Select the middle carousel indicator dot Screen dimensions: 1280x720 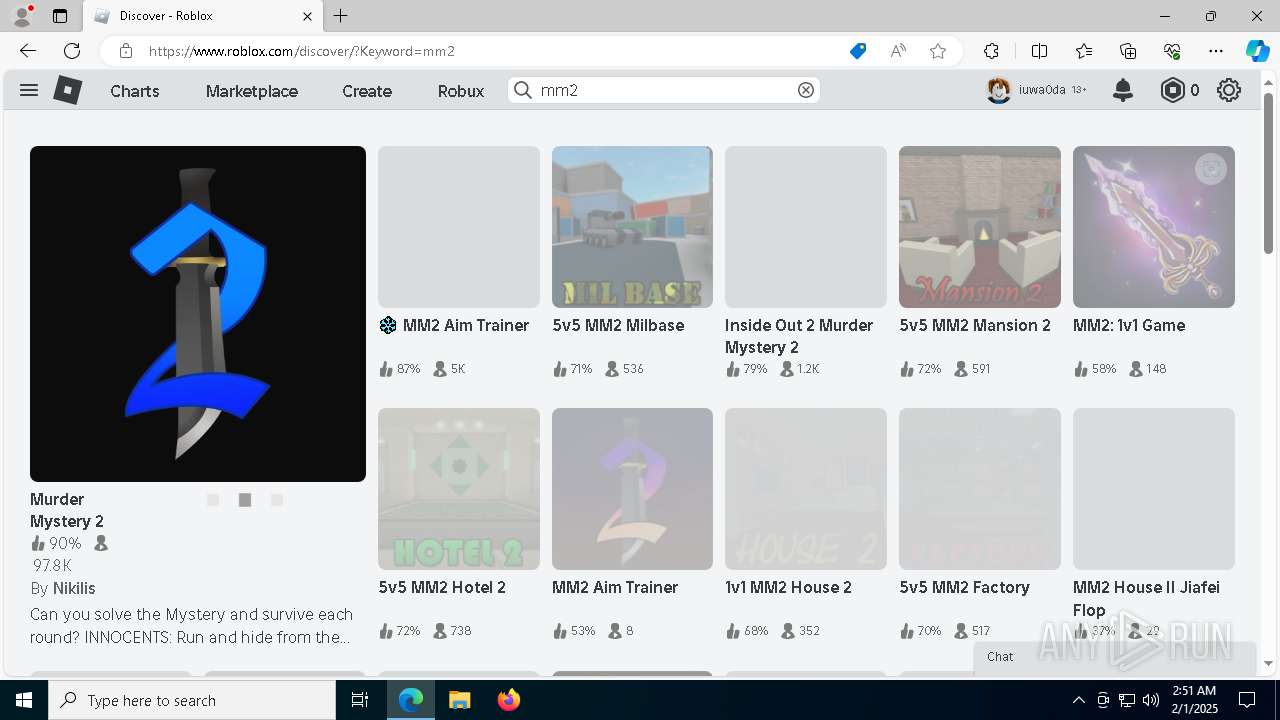245,500
